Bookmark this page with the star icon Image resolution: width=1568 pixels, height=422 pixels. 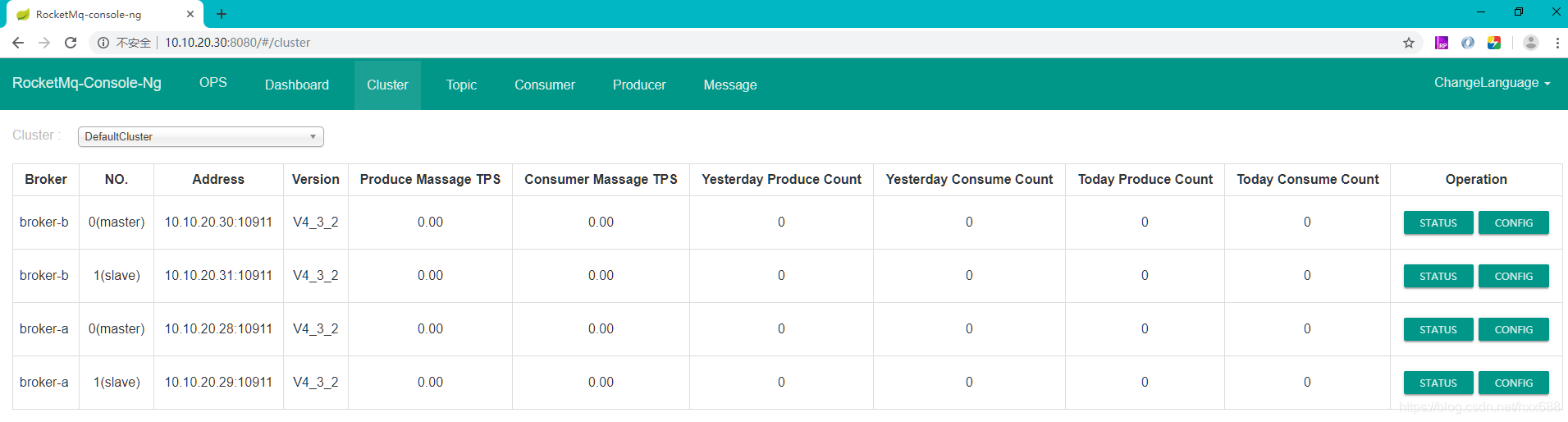tap(1409, 43)
